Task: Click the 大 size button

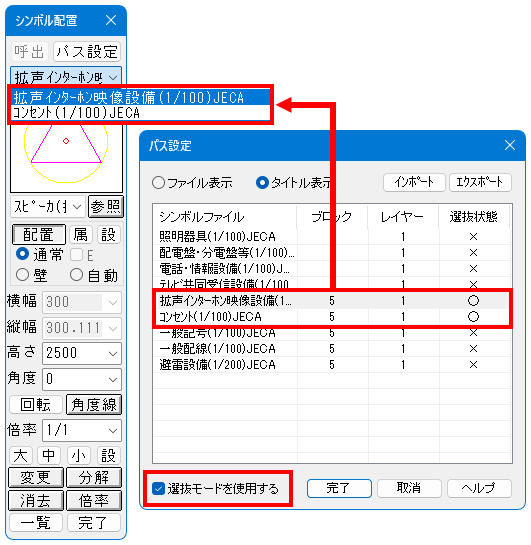Action: (21, 456)
